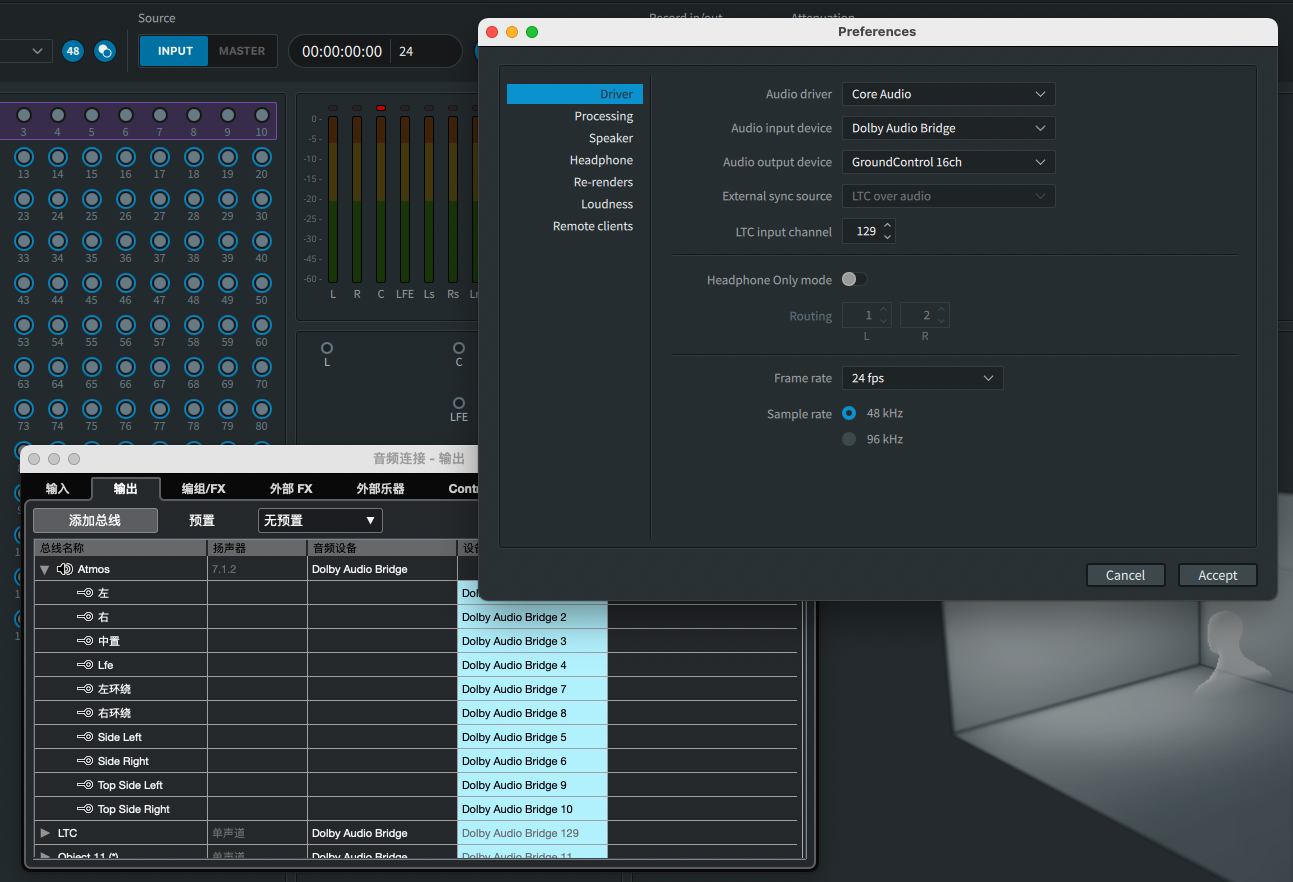Viewport: 1293px width, 882px height.
Task: Open the Frame rate 24 fps dropdown
Action: coord(921,378)
